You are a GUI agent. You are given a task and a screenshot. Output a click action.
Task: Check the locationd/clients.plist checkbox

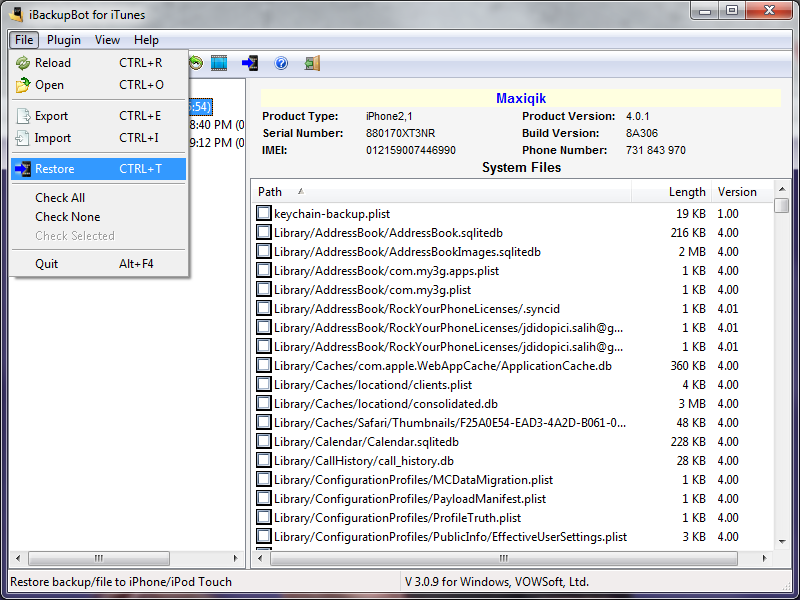click(x=264, y=384)
